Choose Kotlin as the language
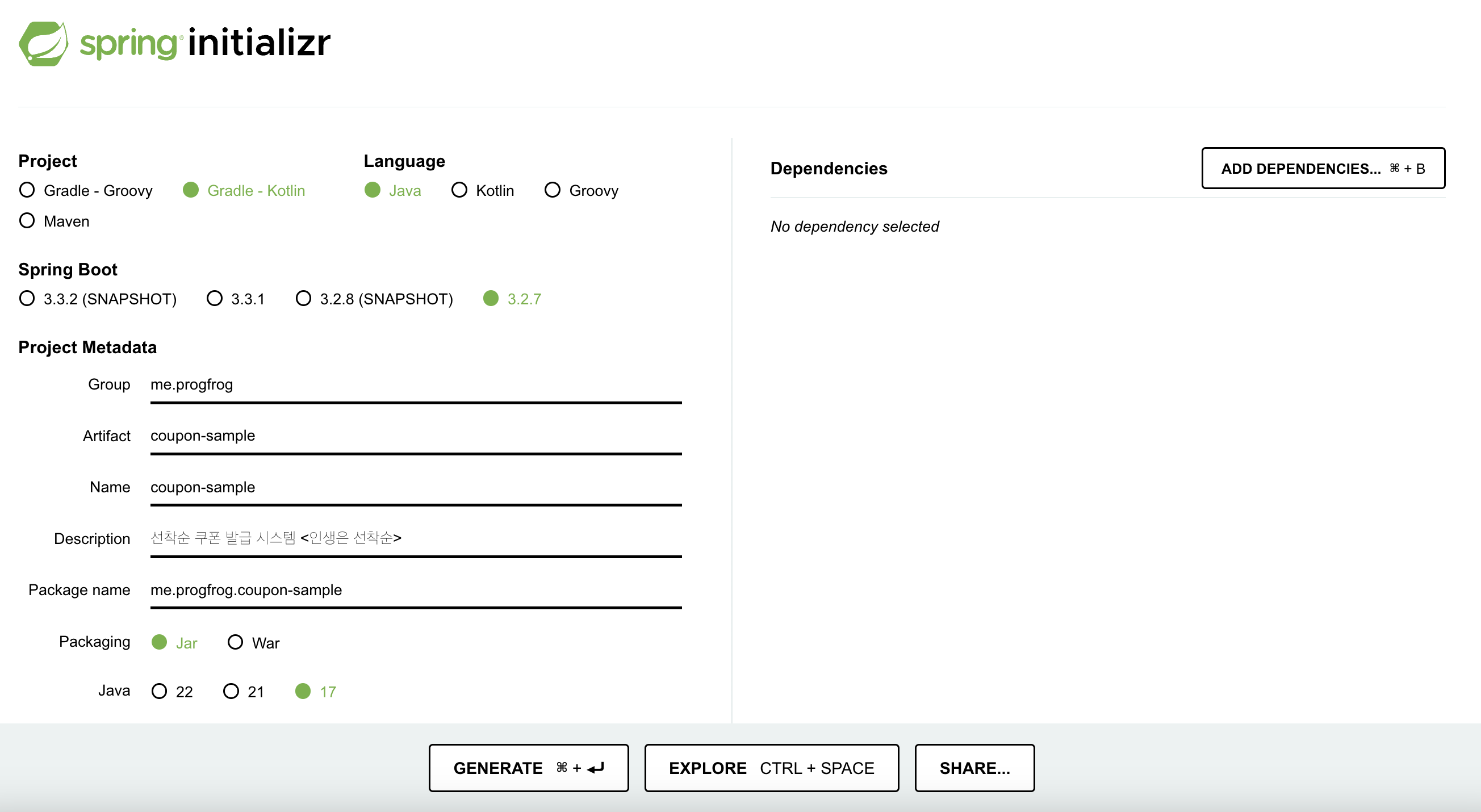The height and width of the screenshot is (812, 1481). [459, 190]
